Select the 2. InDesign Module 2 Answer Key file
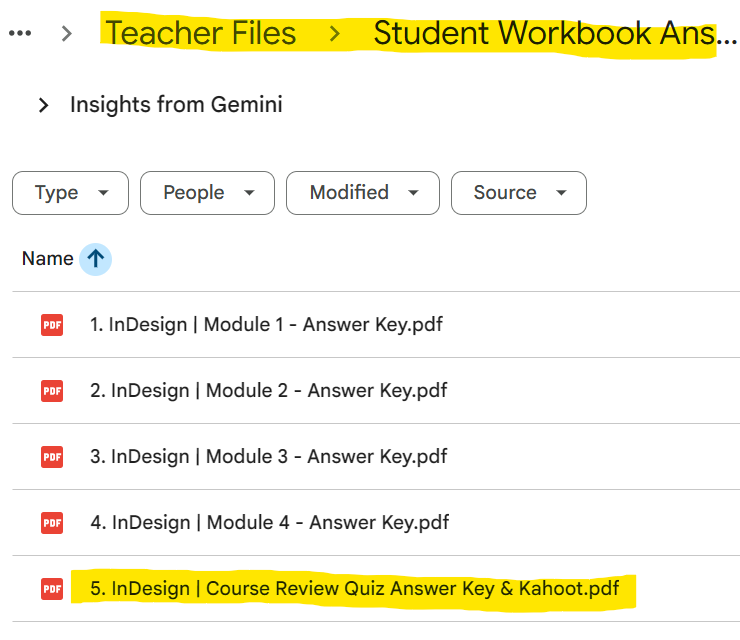Screen dimensions: 740x640 coord(268,390)
